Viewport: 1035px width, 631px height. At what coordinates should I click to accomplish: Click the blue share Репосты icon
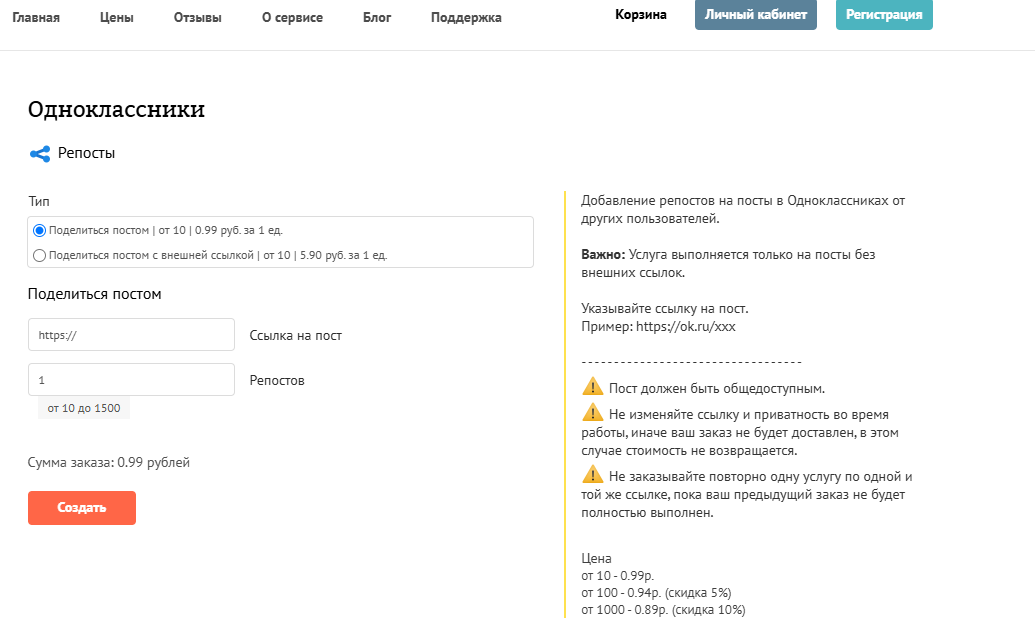click(40, 154)
